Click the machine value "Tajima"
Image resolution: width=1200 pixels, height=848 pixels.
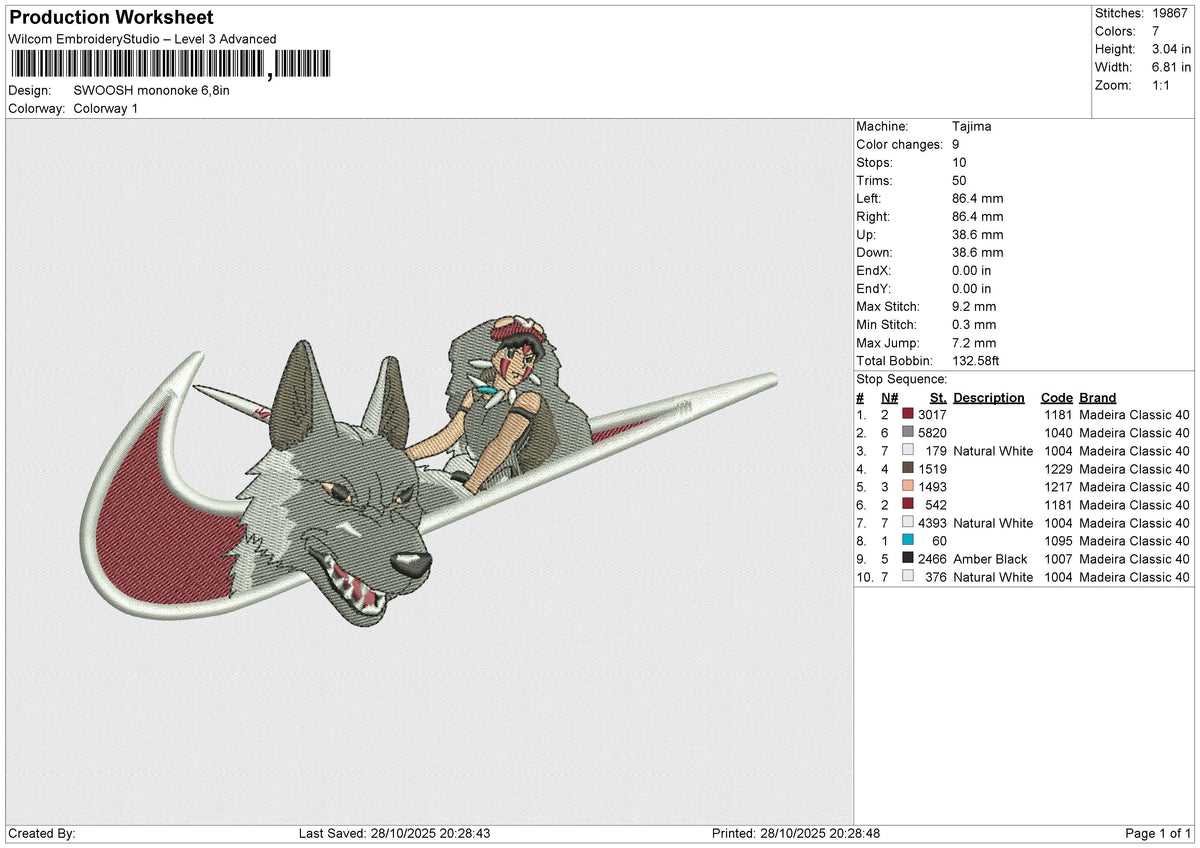[972, 127]
